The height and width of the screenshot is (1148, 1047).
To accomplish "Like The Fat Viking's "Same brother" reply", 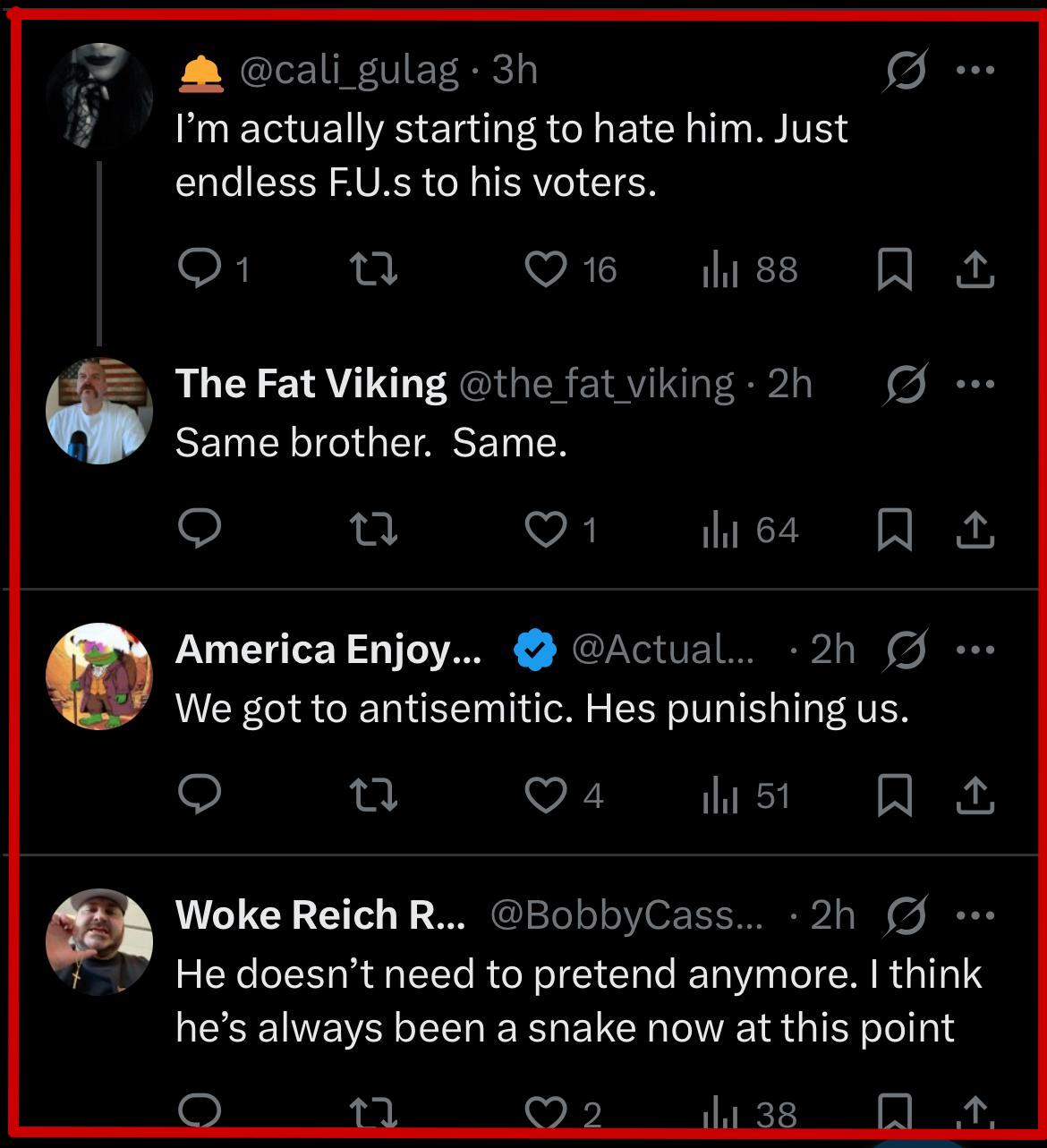I will point(546,530).
